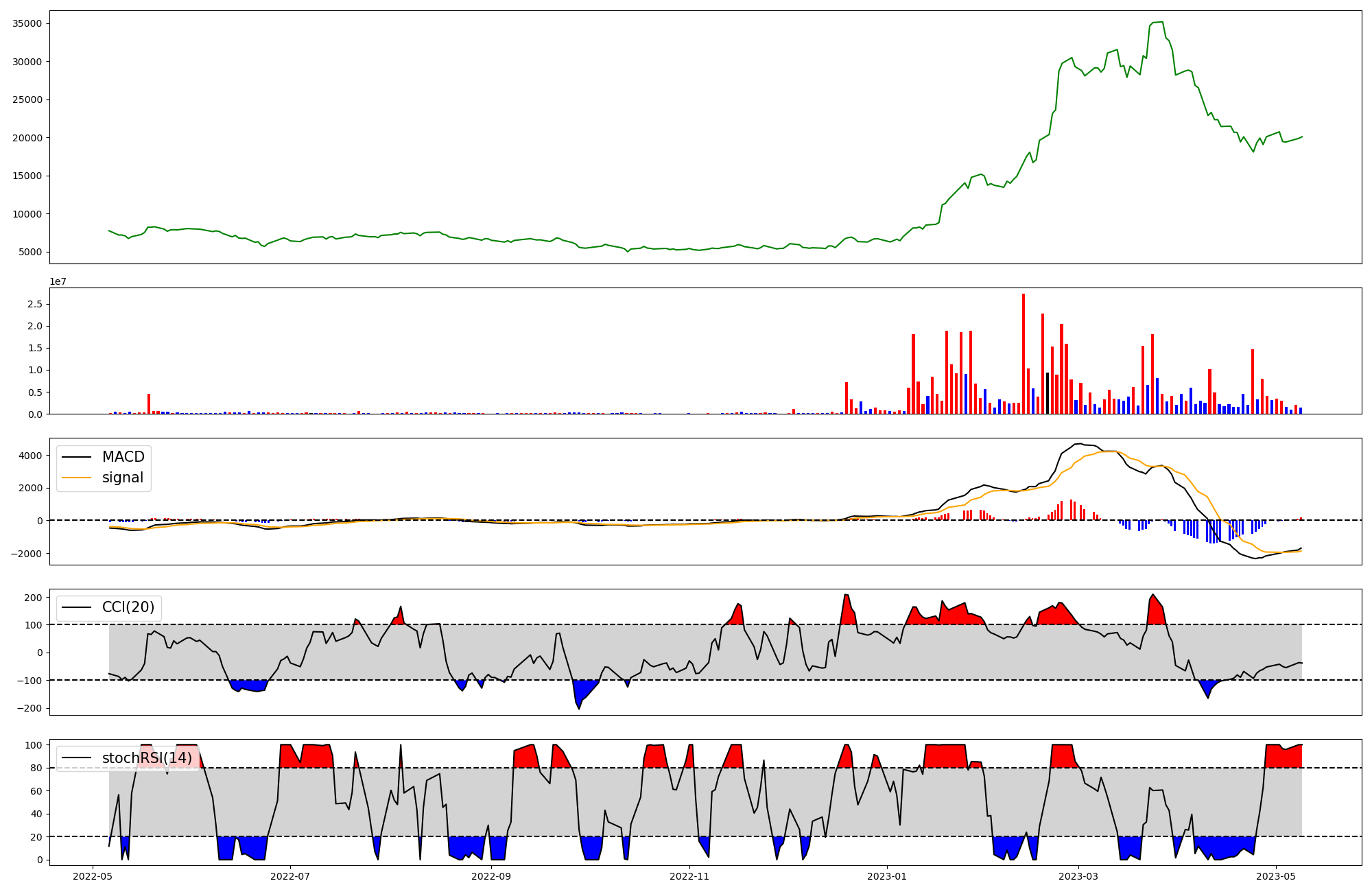This screenshot has width=1372, height=892.
Task: Click the 4000 tick on MACD axis
Action: pyautogui.click(x=30, y=456)
